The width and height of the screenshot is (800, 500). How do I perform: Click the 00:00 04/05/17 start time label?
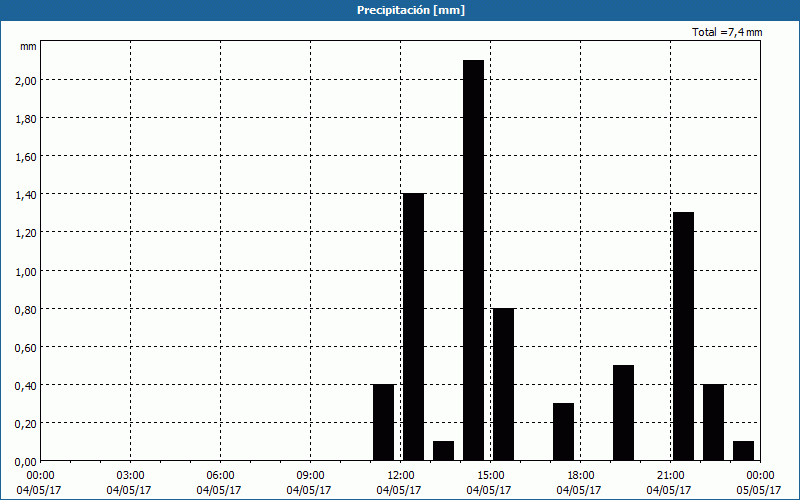[x=39, y=483]
